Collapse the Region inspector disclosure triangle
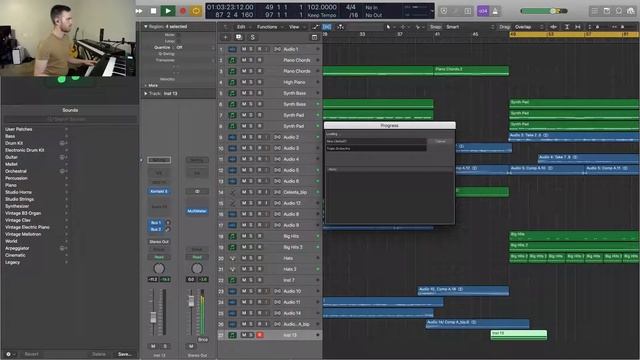The width and height of the screenshot is (640, 360). pos(145,27)
